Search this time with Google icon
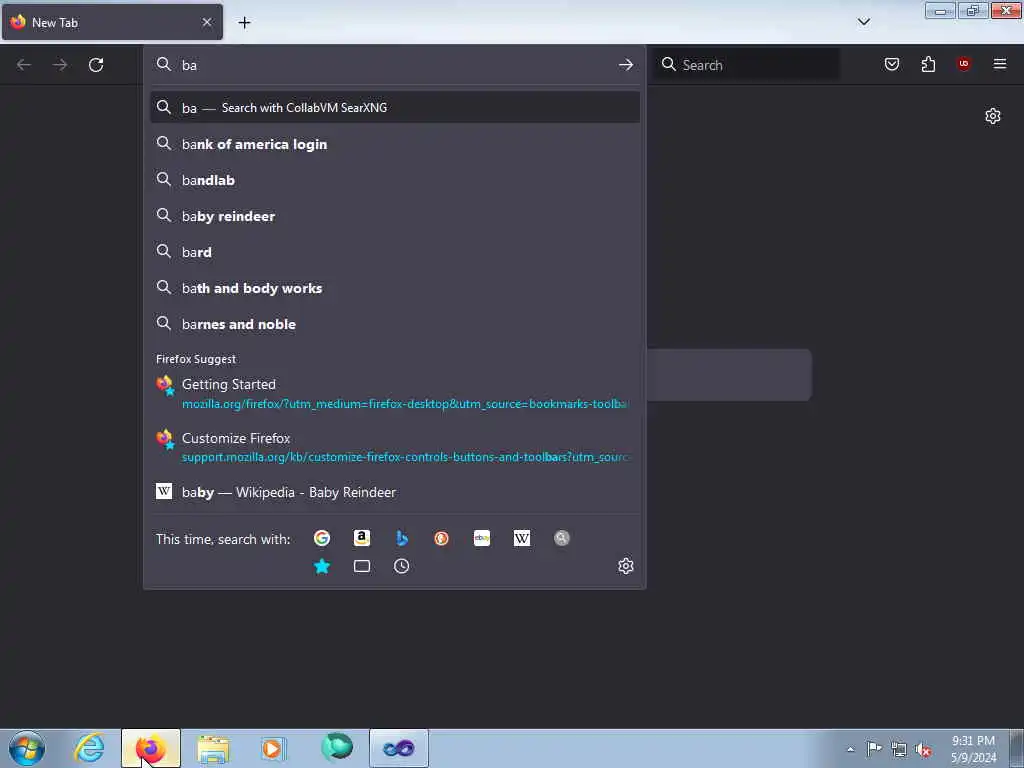This screenshot has height=768, width=1024. pos(321,538)
